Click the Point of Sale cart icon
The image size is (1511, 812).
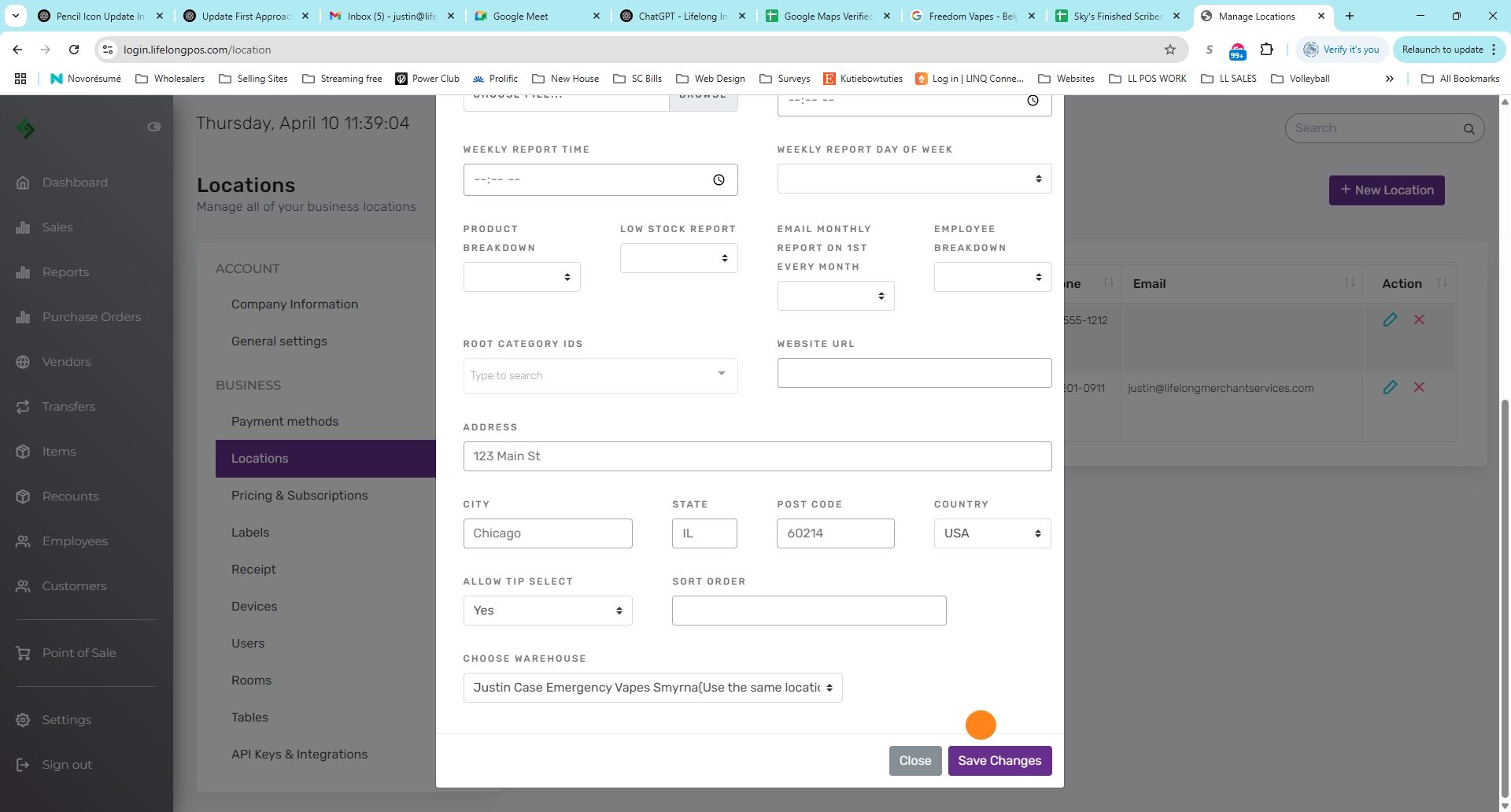pyautogui.click(x=23, y=653)
